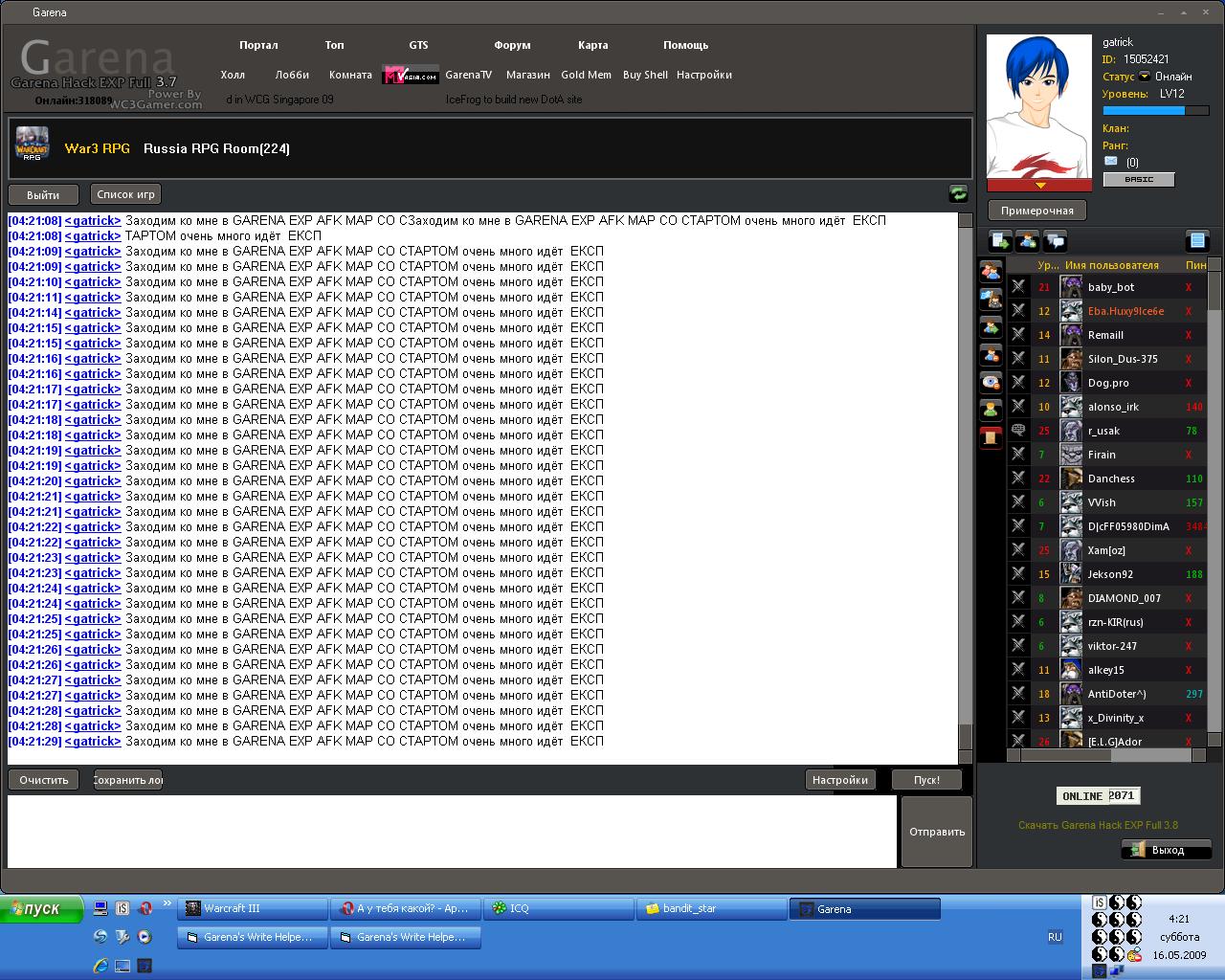Click the remove-person sidebar icon
The image size is (1225, 980).
991,355
